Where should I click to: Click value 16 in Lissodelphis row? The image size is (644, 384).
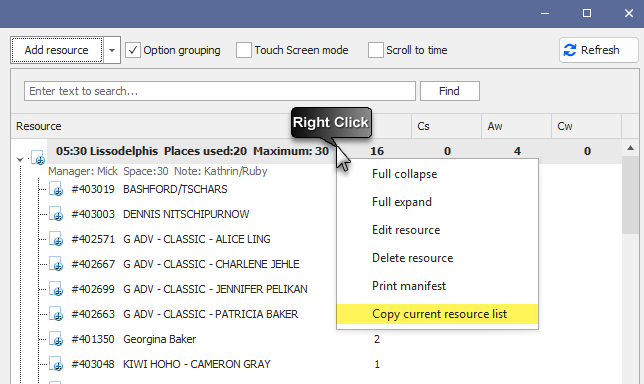click(x=377, y=151)
